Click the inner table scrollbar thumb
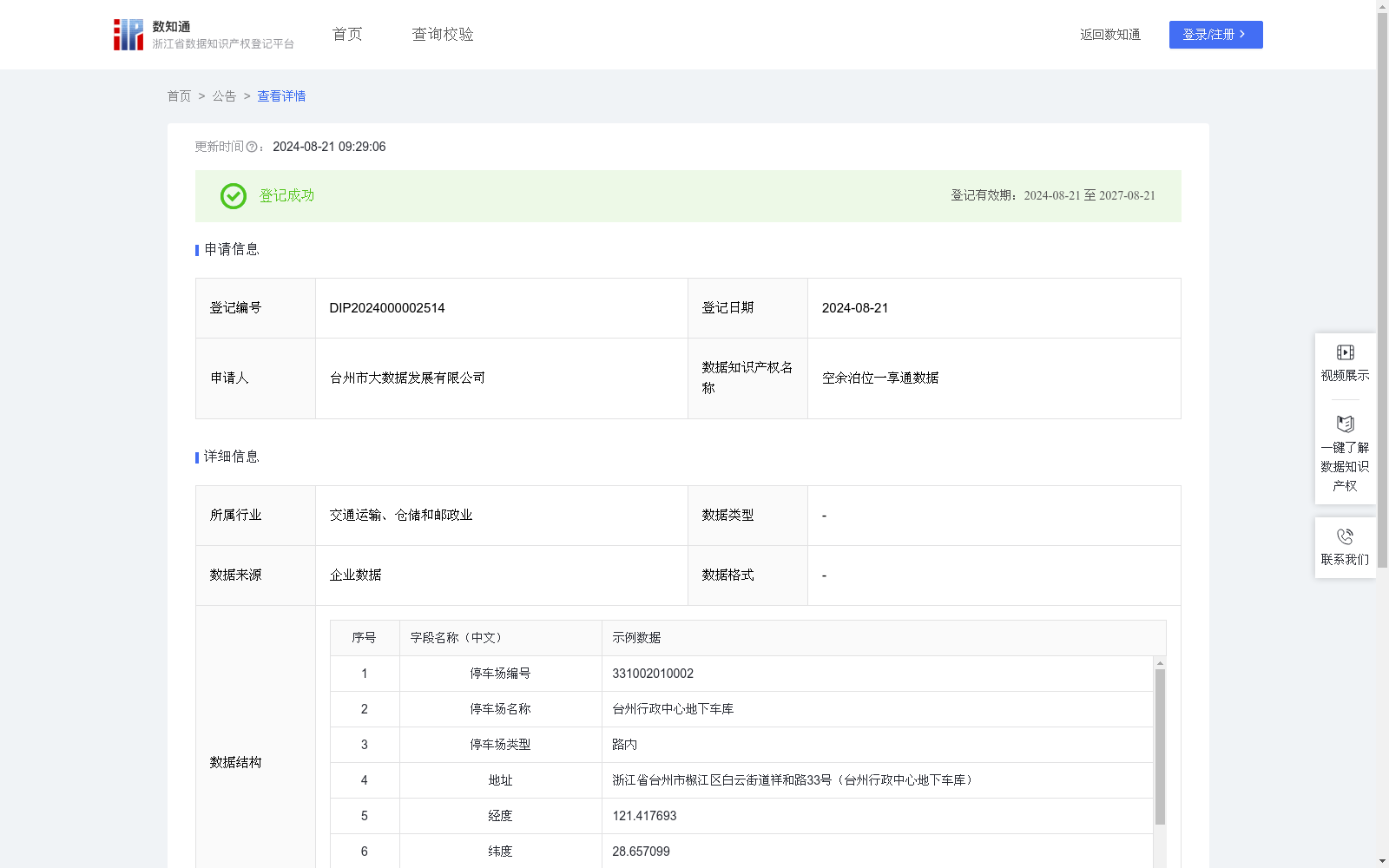The image size is (1389, 868). coord(1160,746)
